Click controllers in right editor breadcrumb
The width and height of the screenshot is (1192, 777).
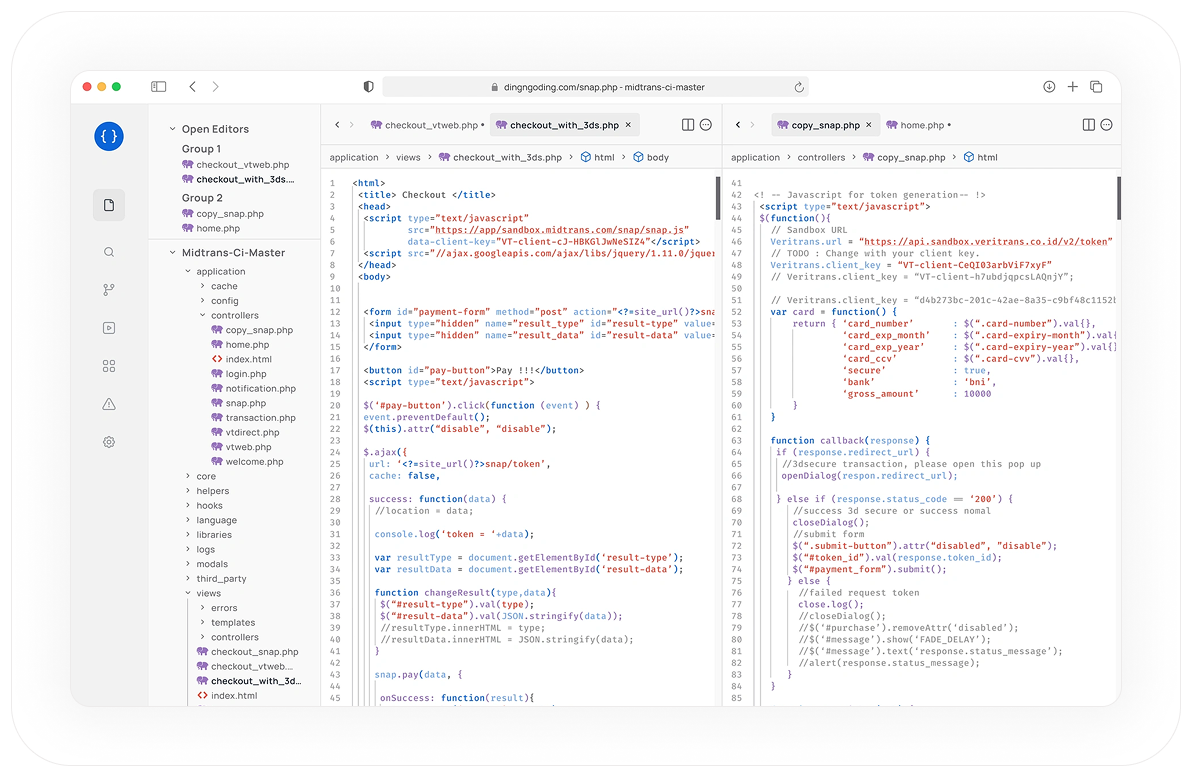(821, 157)
